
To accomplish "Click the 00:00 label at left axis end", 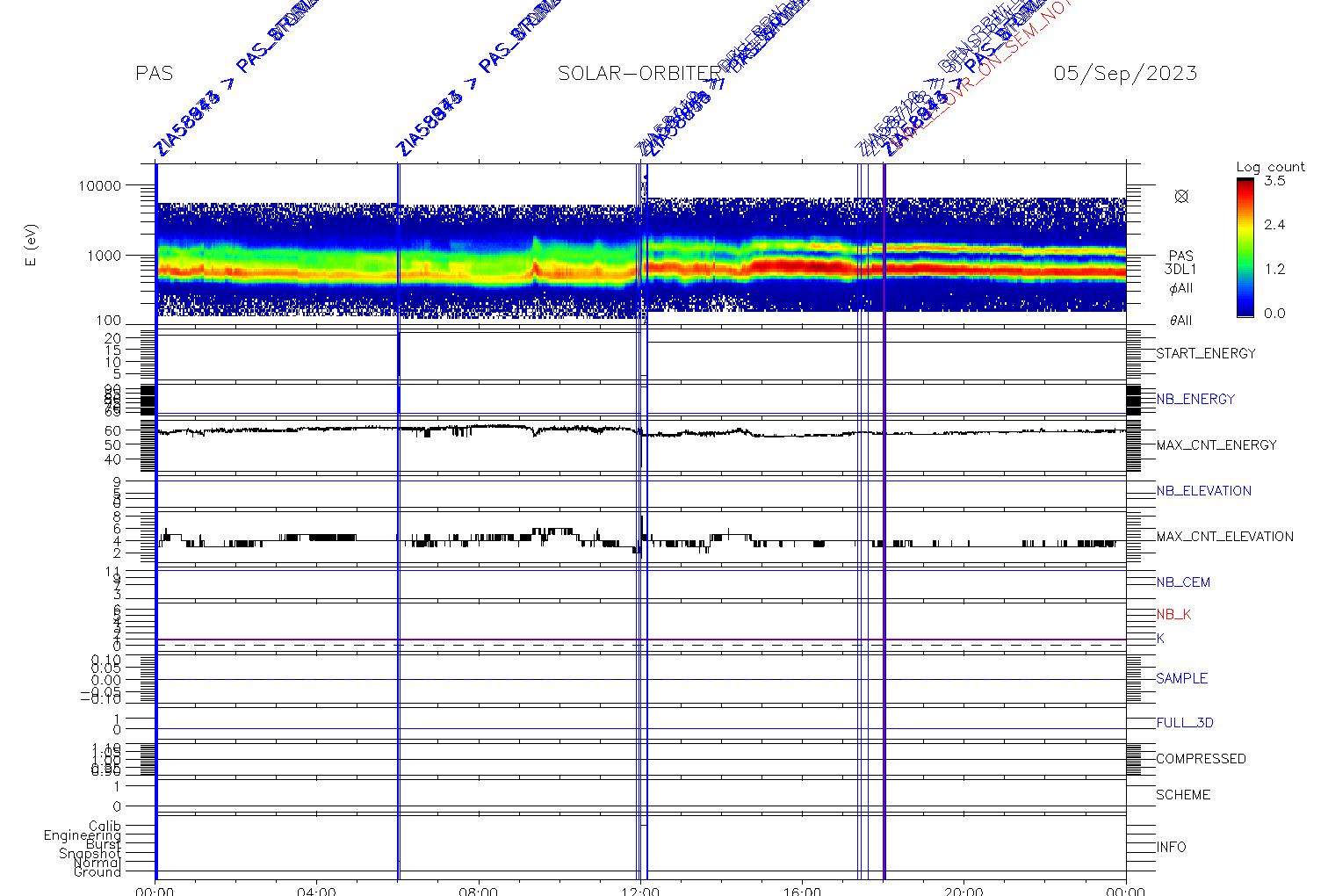I will tap(155, 891).
